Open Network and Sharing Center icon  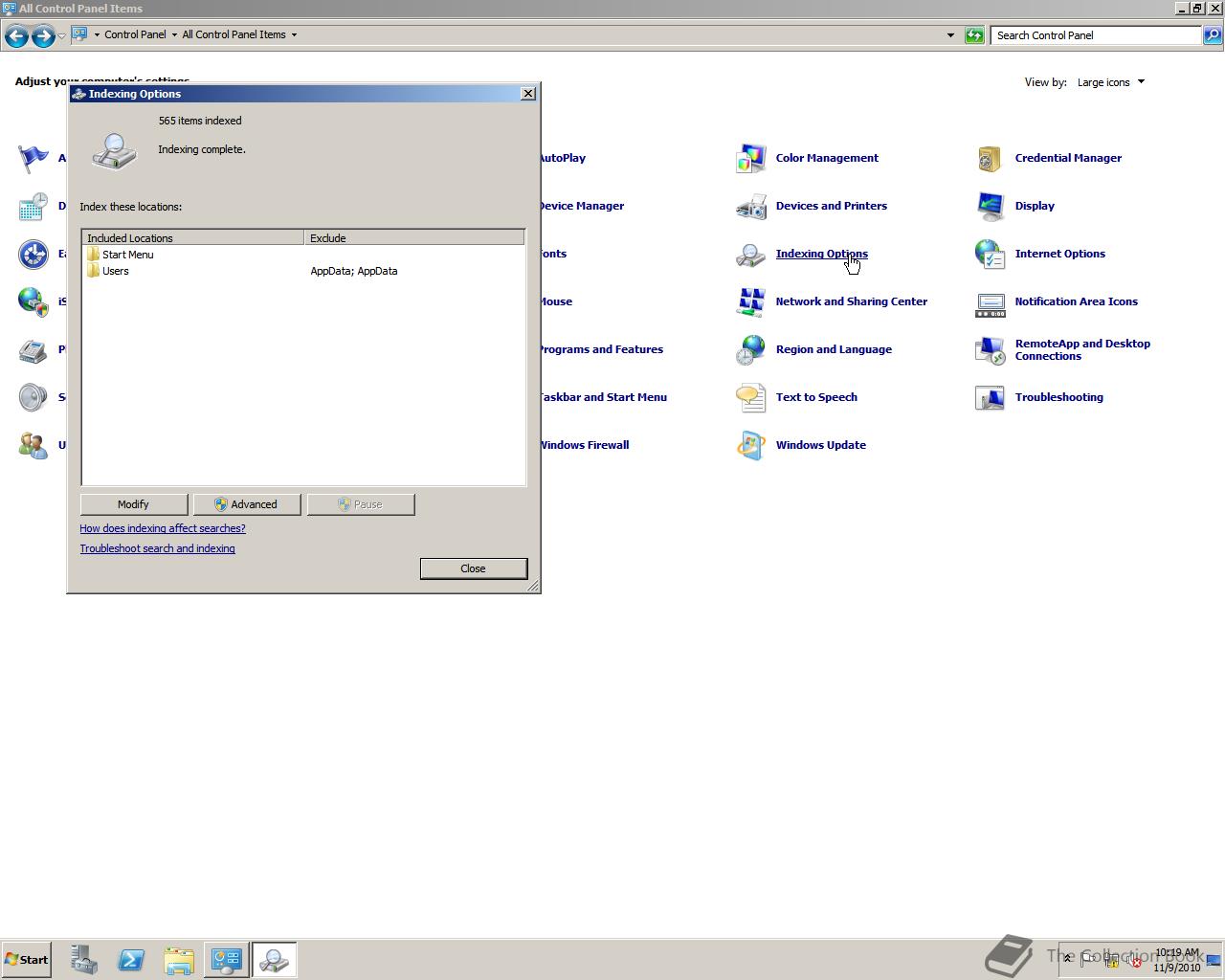(x=751, y=301)
